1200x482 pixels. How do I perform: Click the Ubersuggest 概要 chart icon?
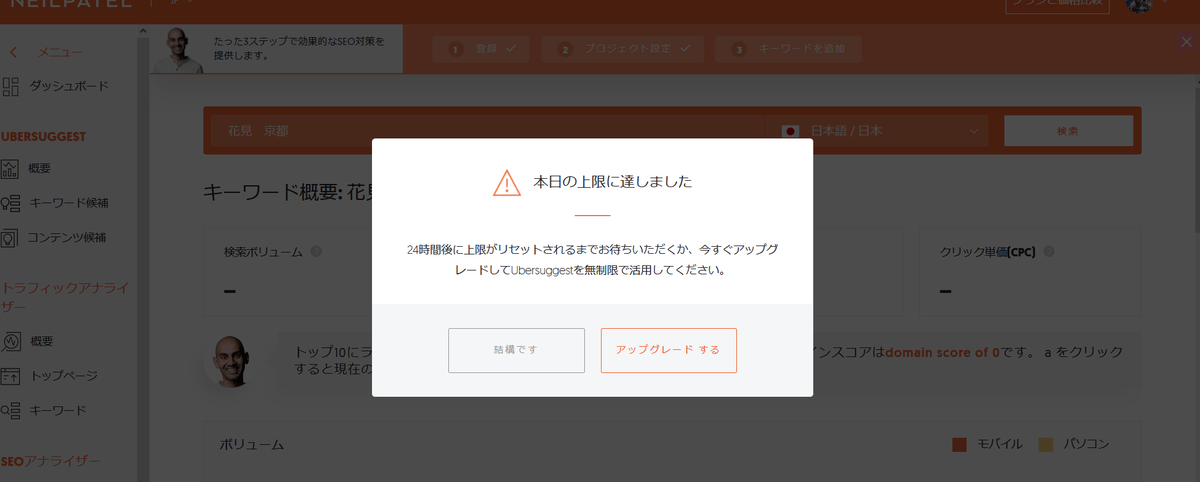click(x=10, y=168)
